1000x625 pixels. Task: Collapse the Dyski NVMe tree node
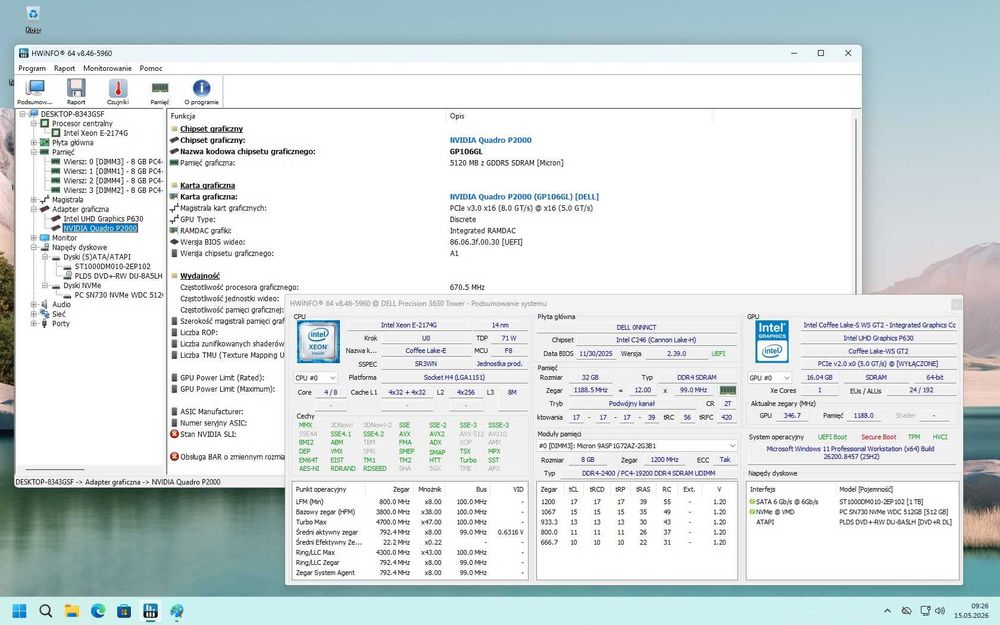(x=45, y=286)
